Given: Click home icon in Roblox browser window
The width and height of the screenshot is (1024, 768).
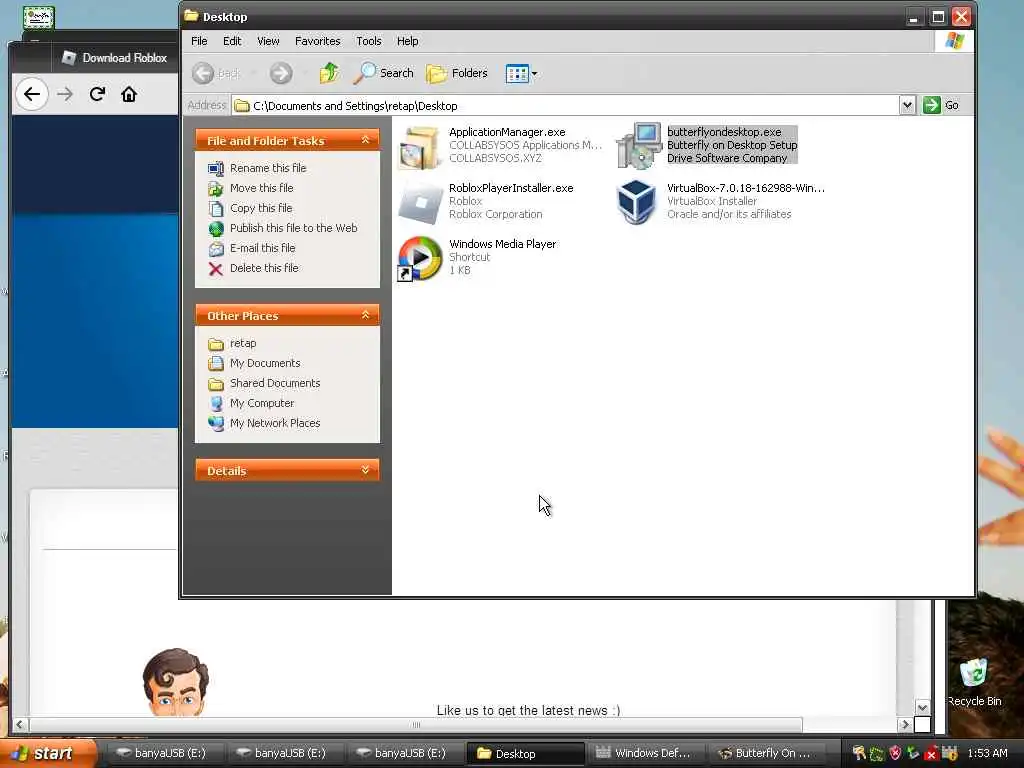Looking at the screenshot, I should pos(129,94).
